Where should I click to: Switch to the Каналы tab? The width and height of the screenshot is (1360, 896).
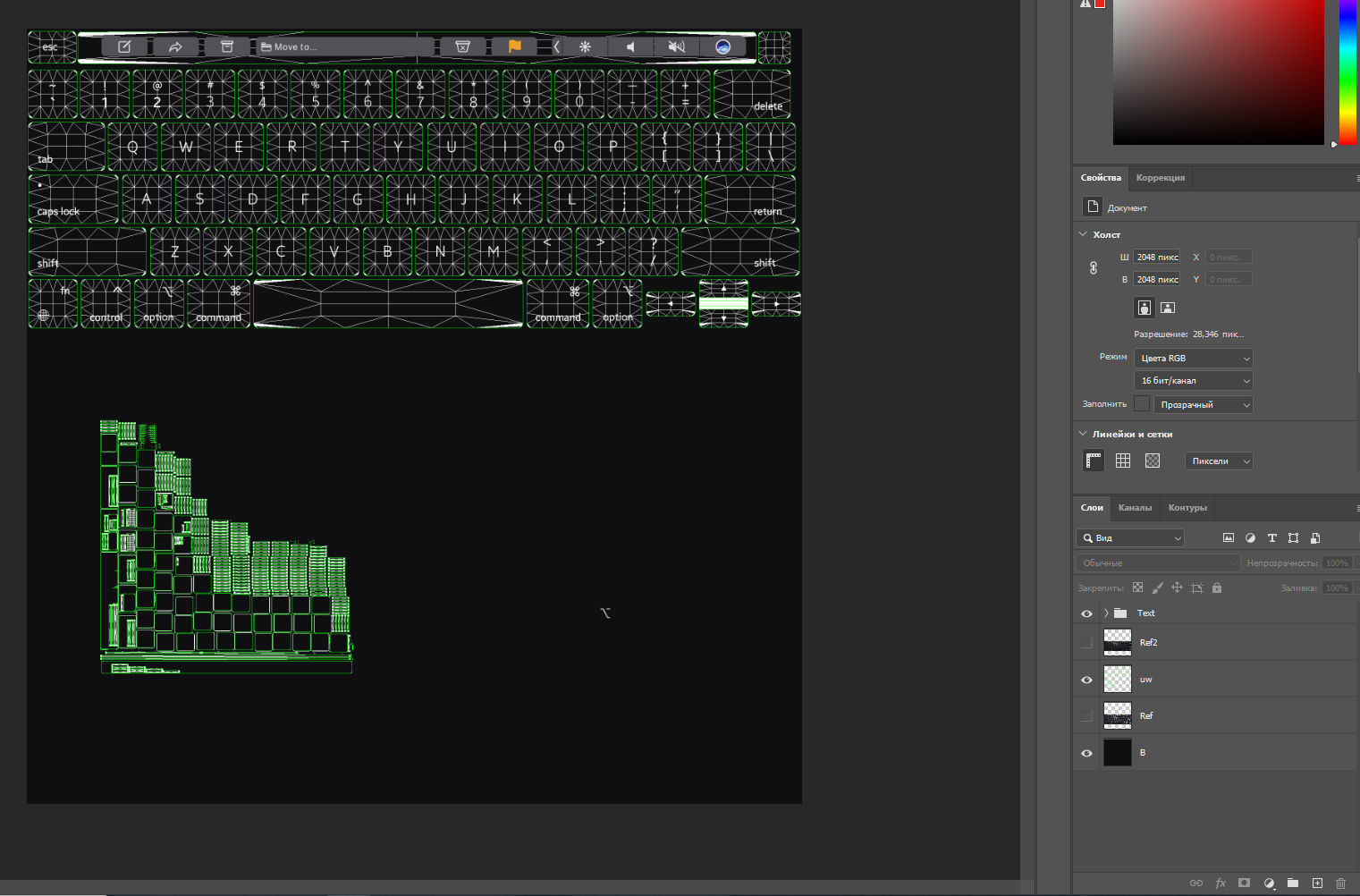pyautogui.click(x=1135, y=507)
